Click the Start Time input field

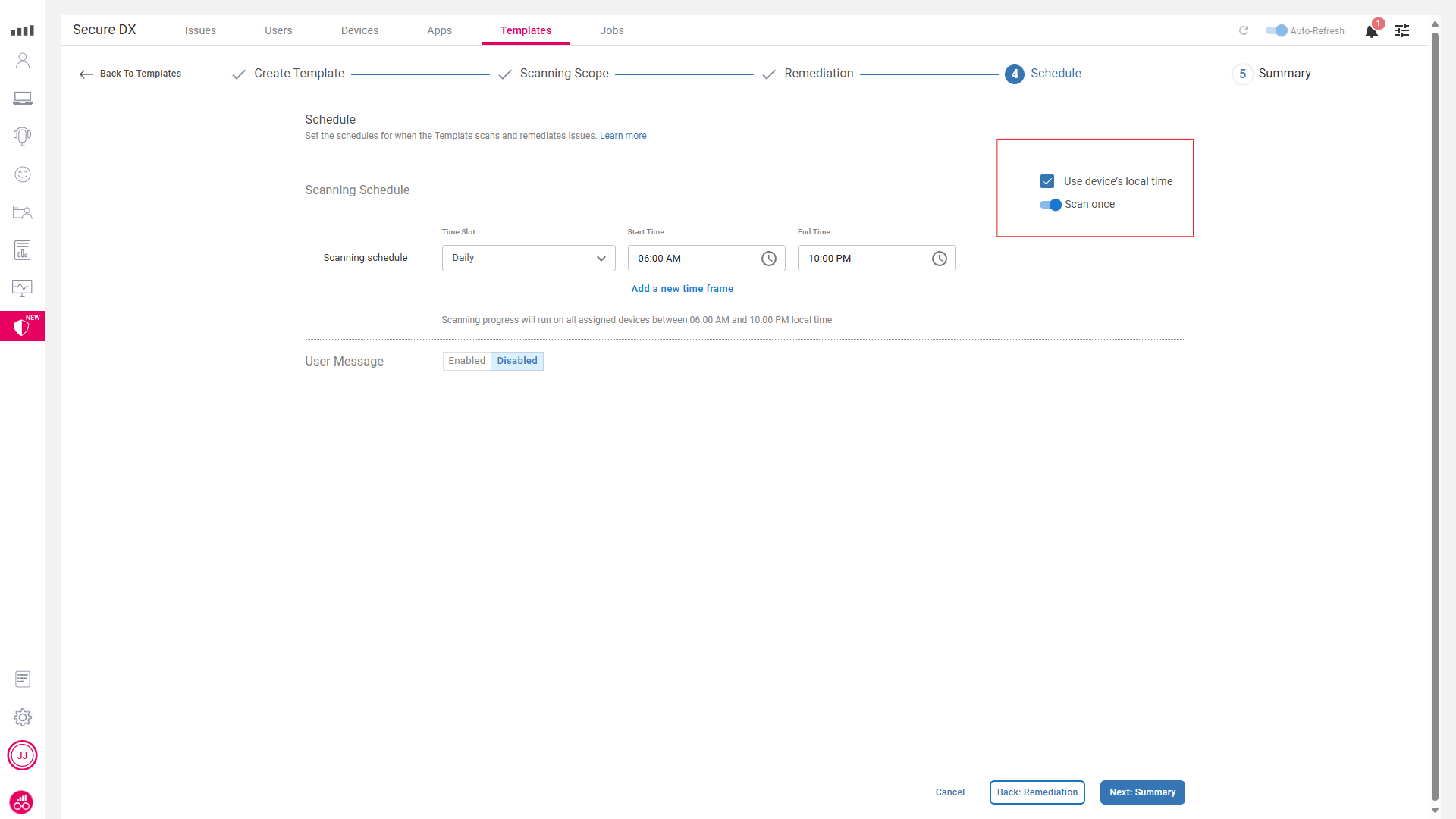690,259
